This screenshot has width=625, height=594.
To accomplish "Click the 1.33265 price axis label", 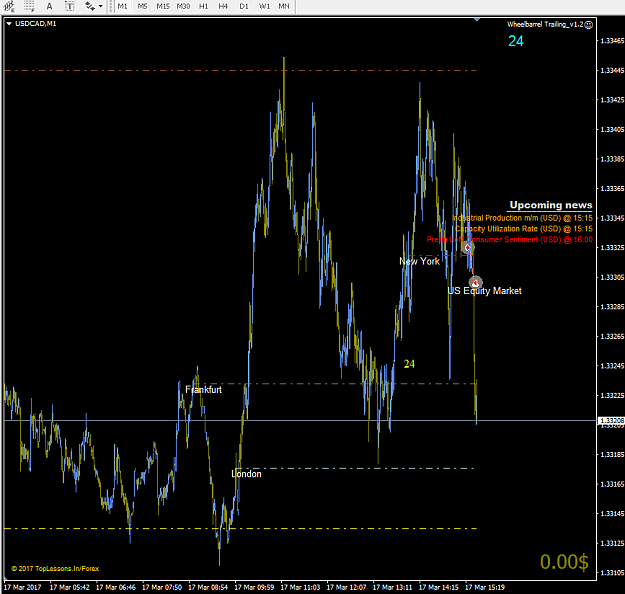I will point(612,336).
